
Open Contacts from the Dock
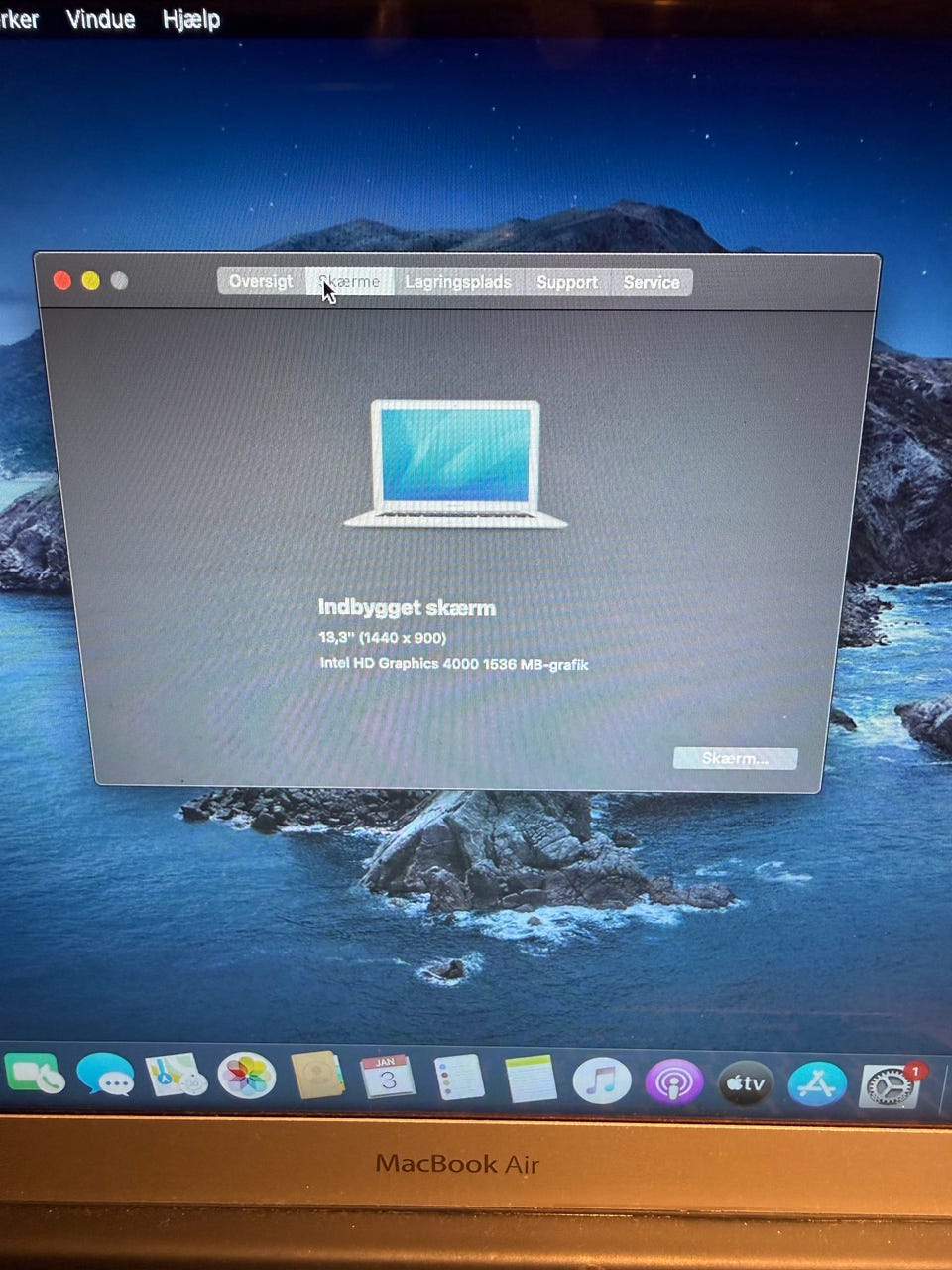coord(317,1077)
